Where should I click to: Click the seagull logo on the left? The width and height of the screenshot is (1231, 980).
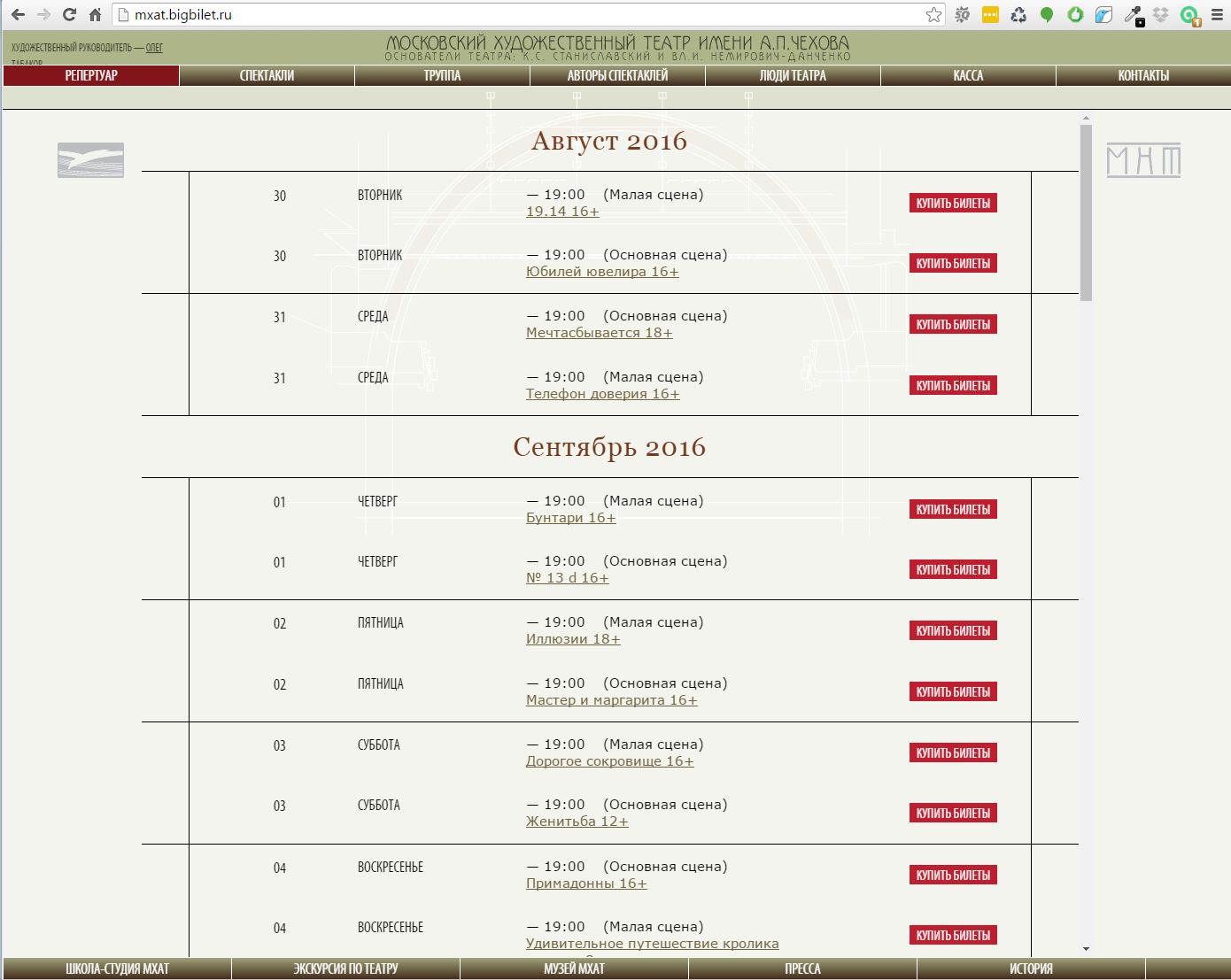tap(90, 160)
